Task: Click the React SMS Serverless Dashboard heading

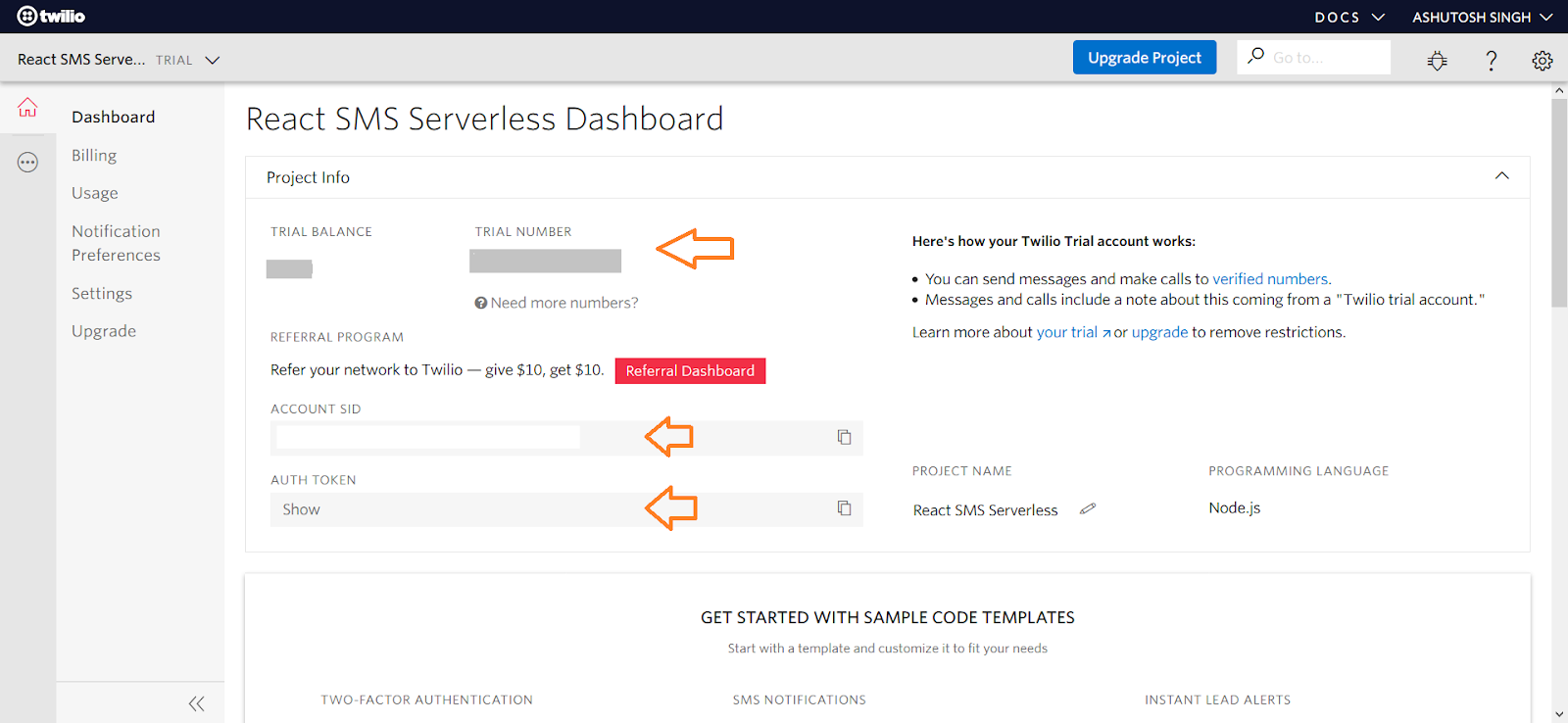Action: point(484,119)
